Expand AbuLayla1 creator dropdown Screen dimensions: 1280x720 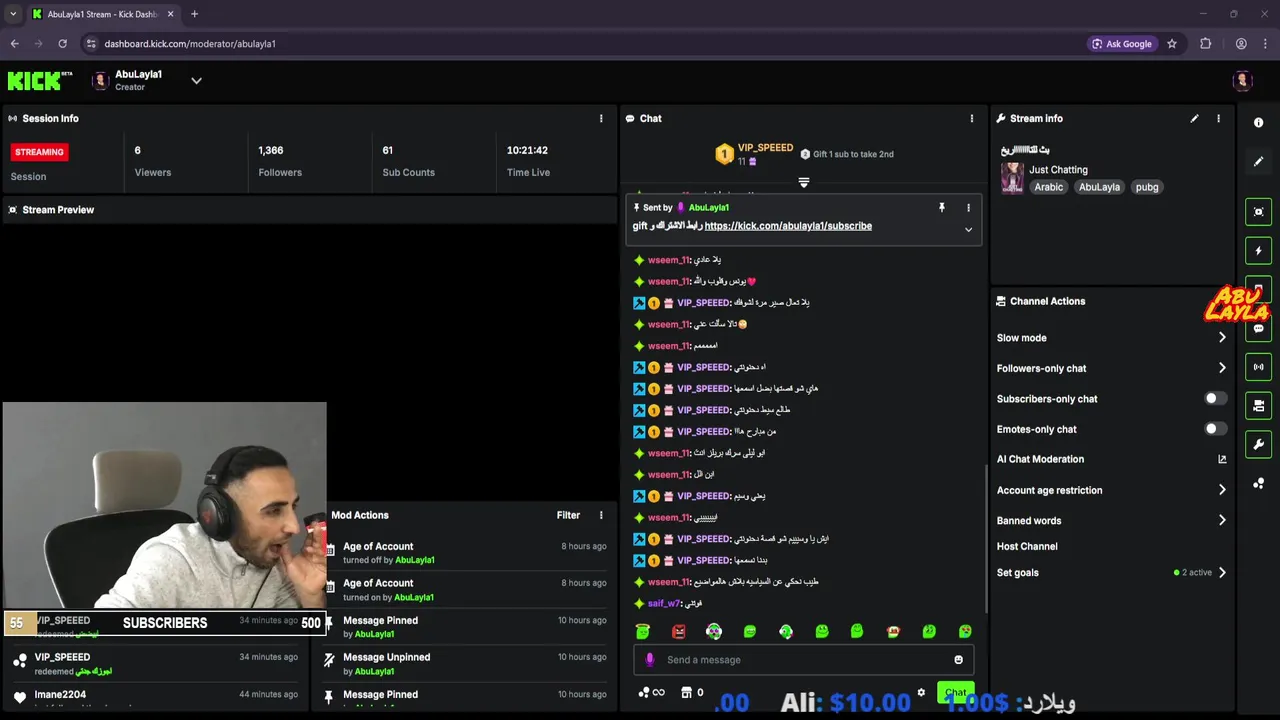[196, 81]
